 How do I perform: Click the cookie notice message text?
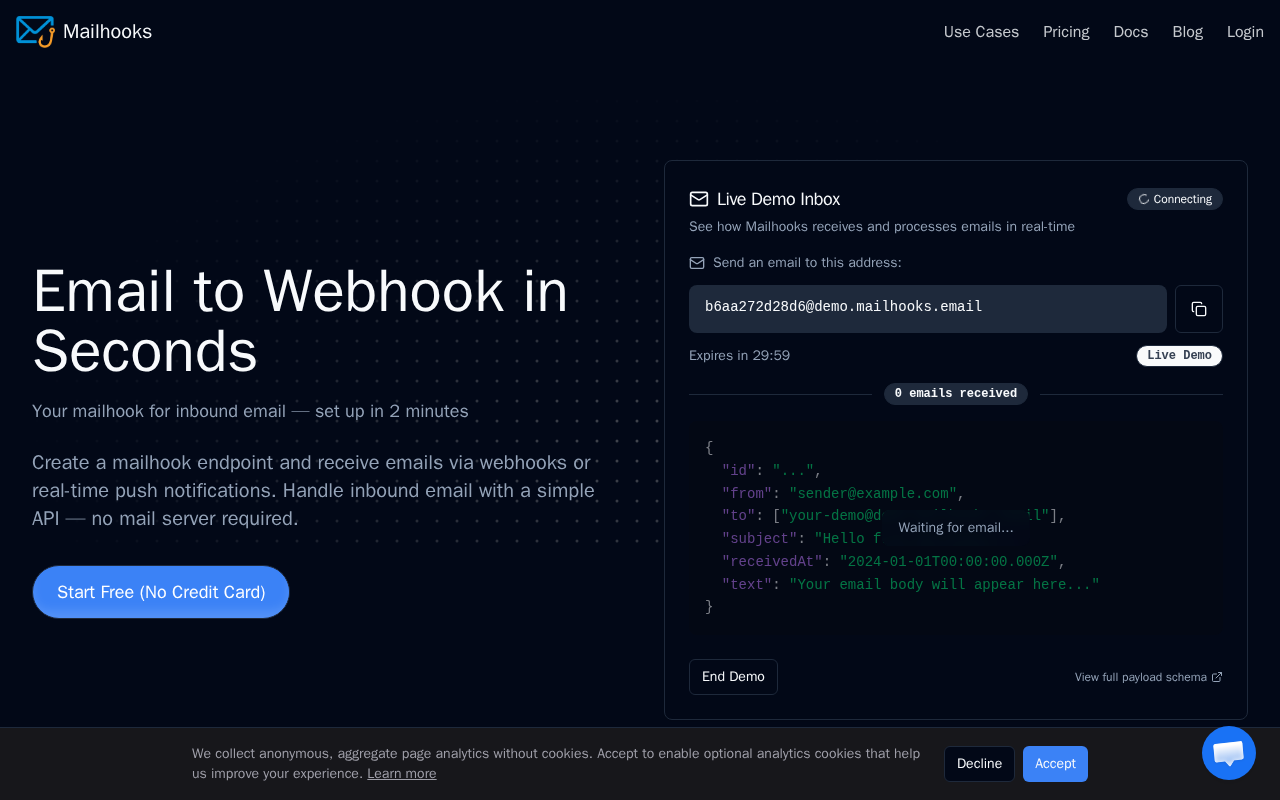pyautogui.click(x=556, y=764)
